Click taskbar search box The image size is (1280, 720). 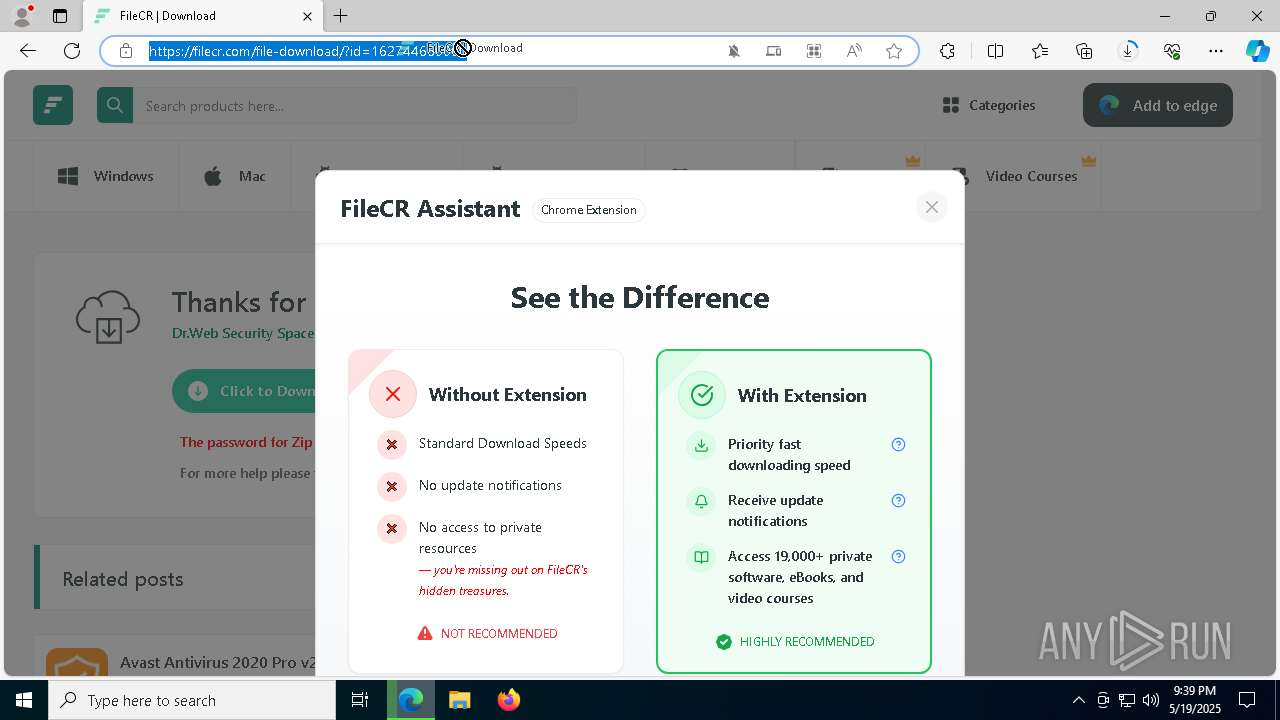(x=192, y=700)
